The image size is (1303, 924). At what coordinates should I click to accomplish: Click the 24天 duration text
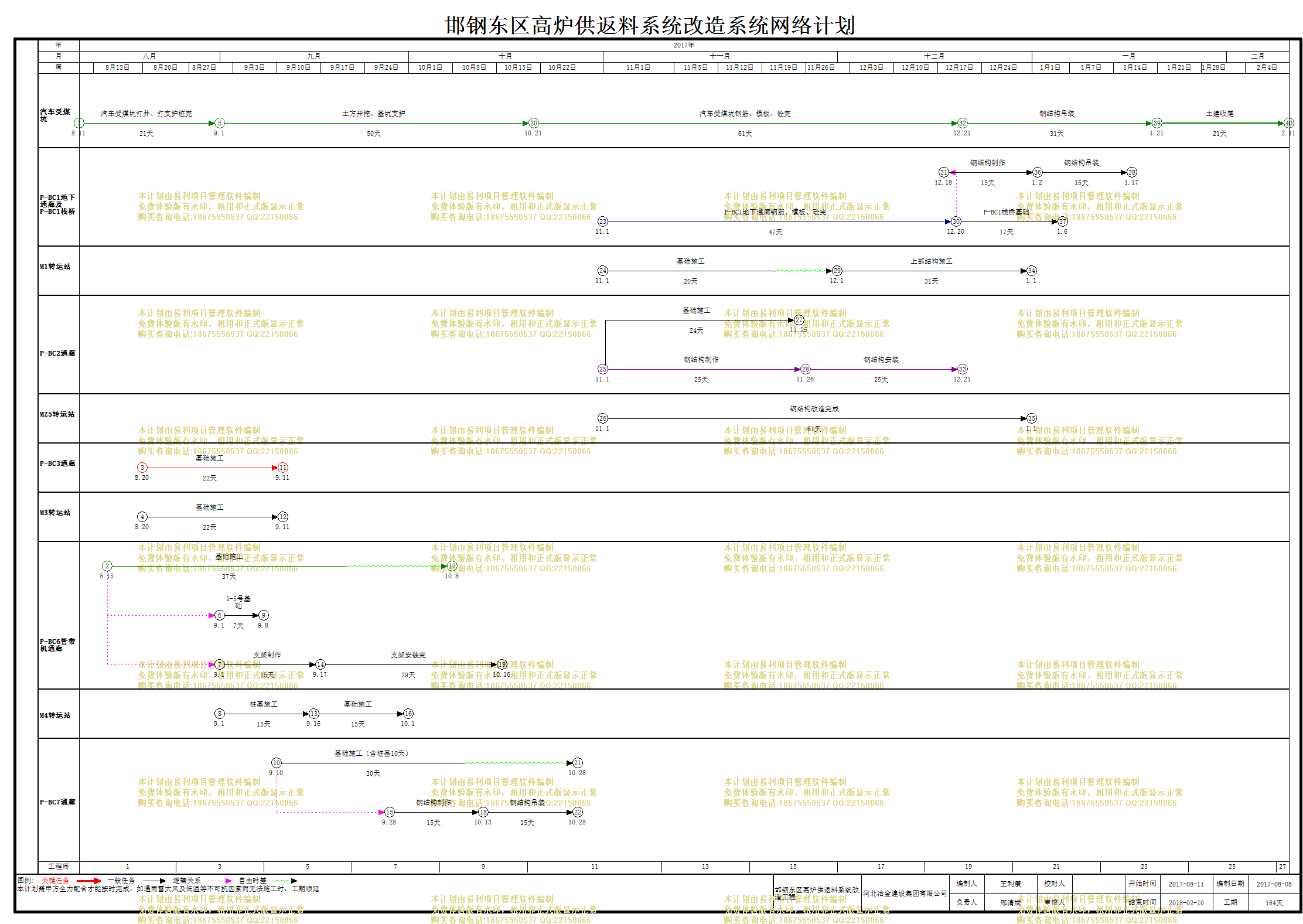coord(697,330)
